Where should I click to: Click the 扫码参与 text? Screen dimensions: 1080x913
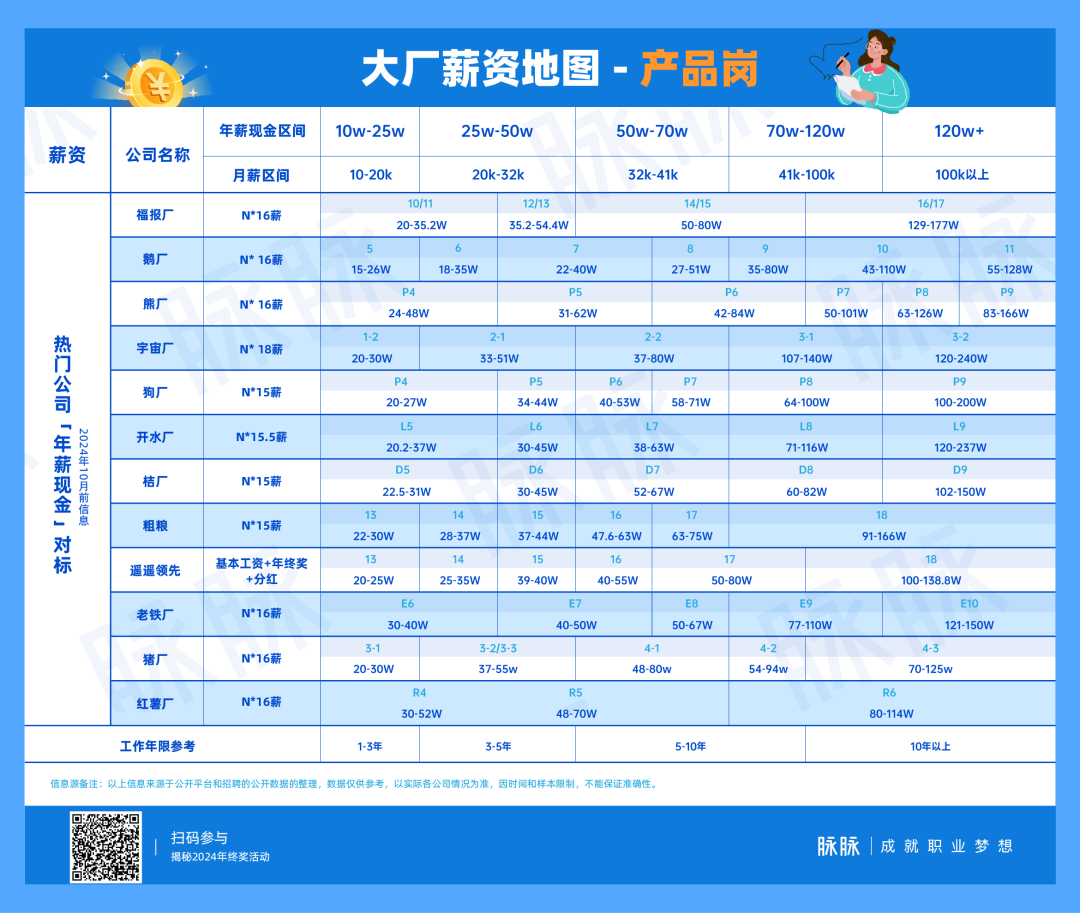199,838
